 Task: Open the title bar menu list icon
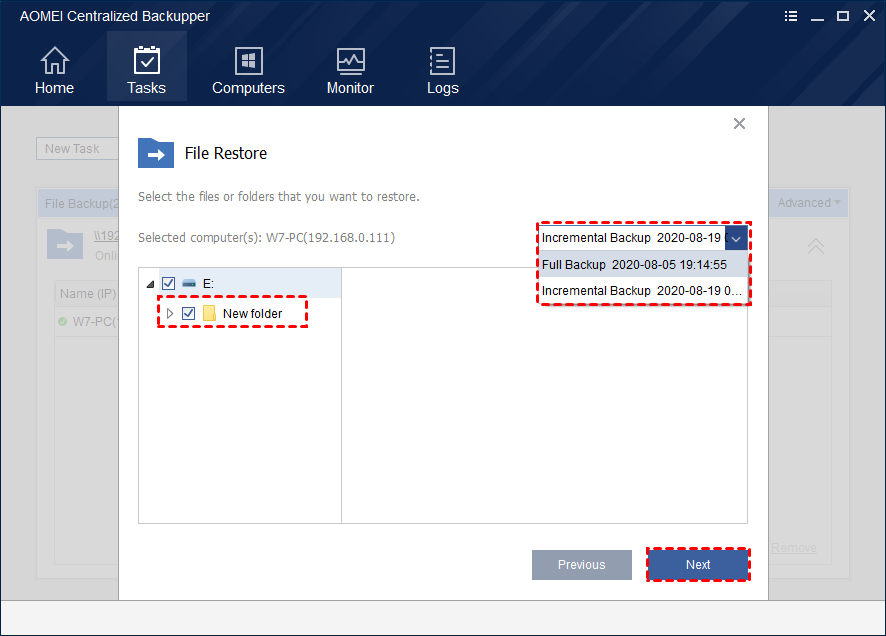pyautogui.click(x=791, y=16)
